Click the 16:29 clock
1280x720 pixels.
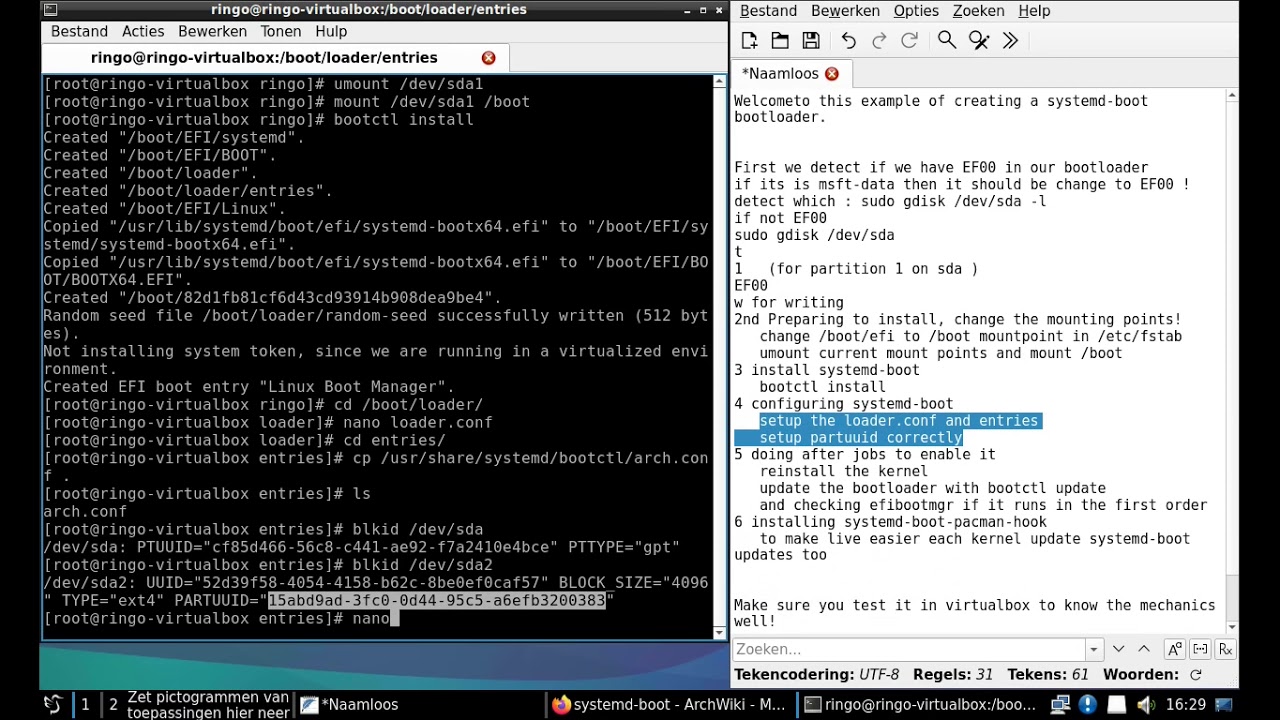pos(1185,705)
